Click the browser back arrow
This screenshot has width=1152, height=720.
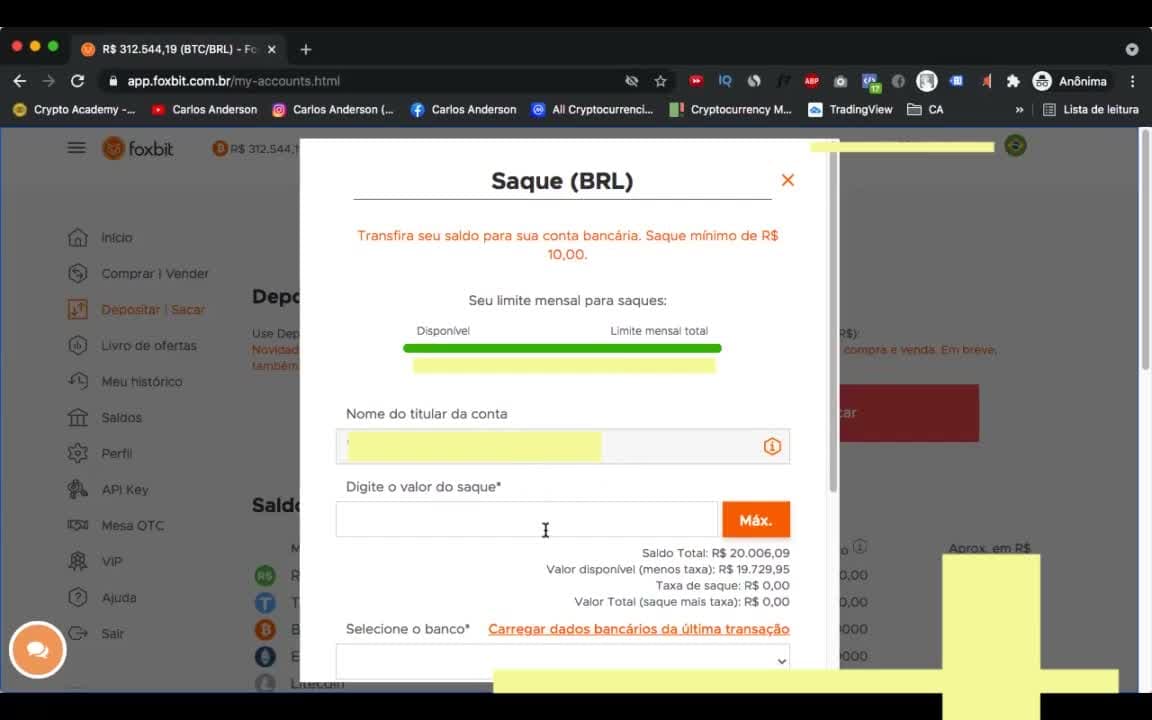(x=20, y=81)
